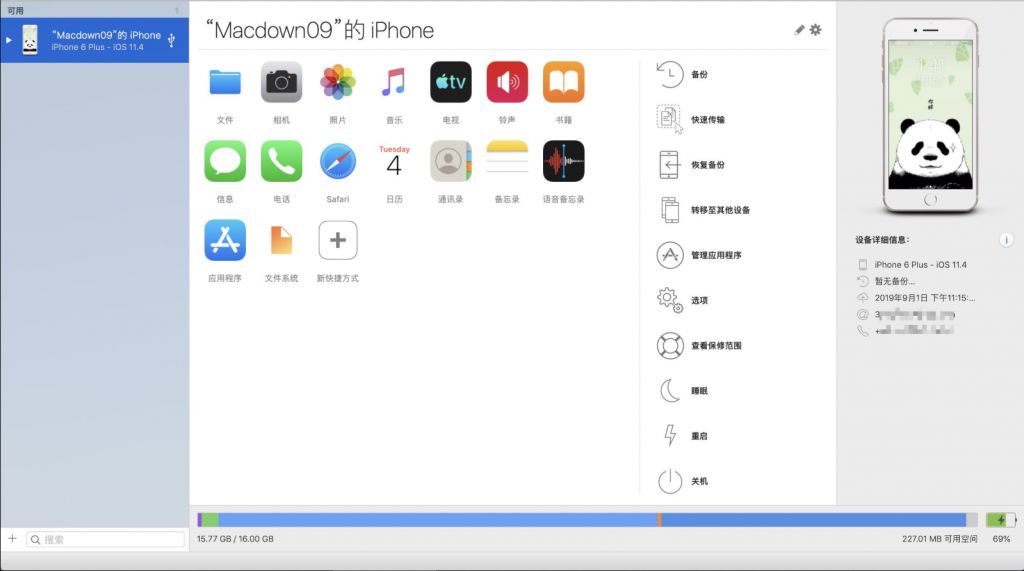Open the 通讯录 (Contacts) icon

tap(451, 161)
